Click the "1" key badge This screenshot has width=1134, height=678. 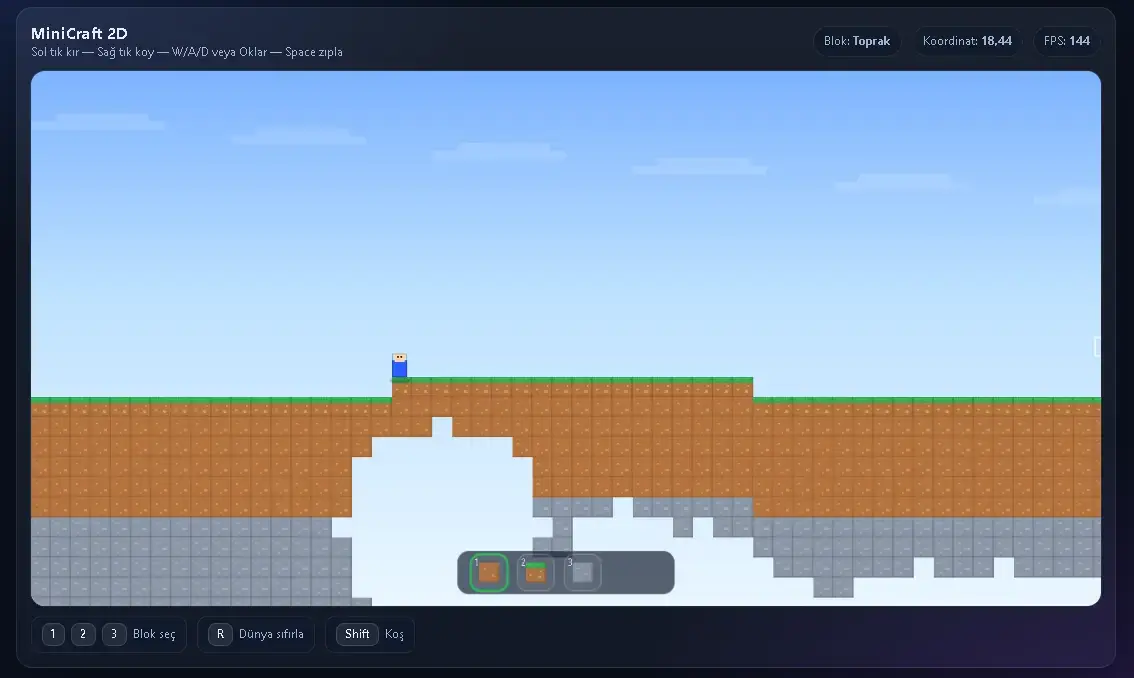(54, 634)
